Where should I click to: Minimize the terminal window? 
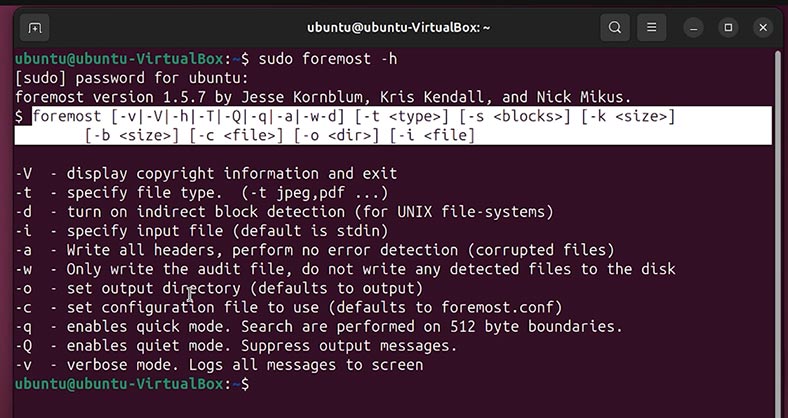(x=694, y=28)
